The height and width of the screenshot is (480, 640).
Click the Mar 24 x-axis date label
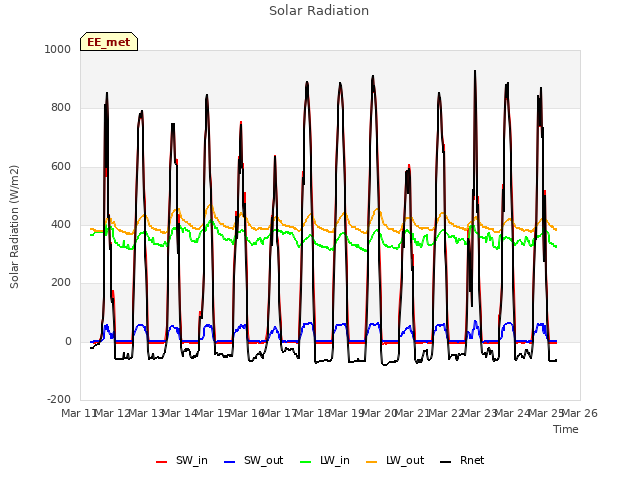click(x=513, y=413)
